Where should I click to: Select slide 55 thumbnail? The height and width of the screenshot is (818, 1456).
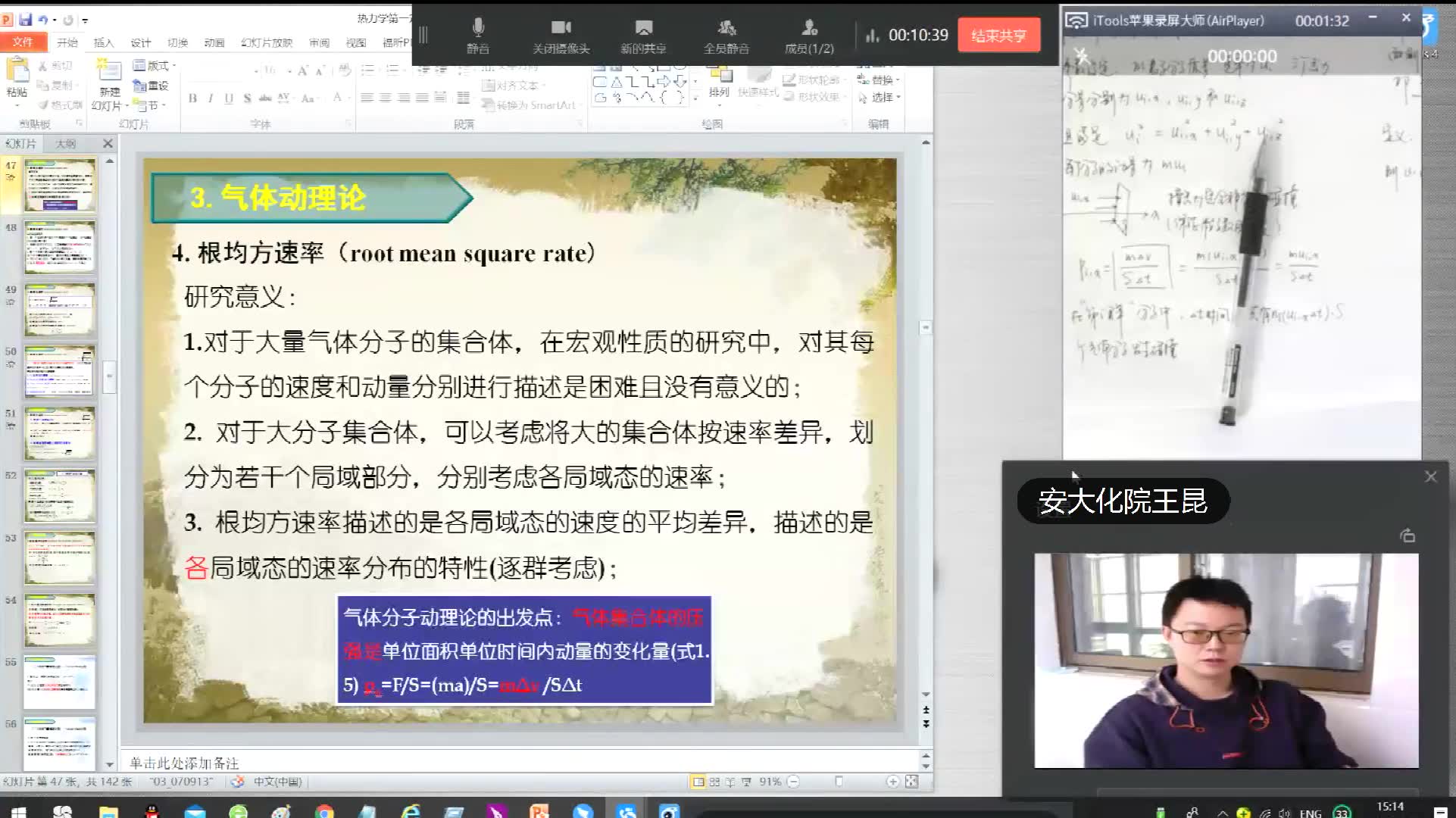(x=59, y=682)
